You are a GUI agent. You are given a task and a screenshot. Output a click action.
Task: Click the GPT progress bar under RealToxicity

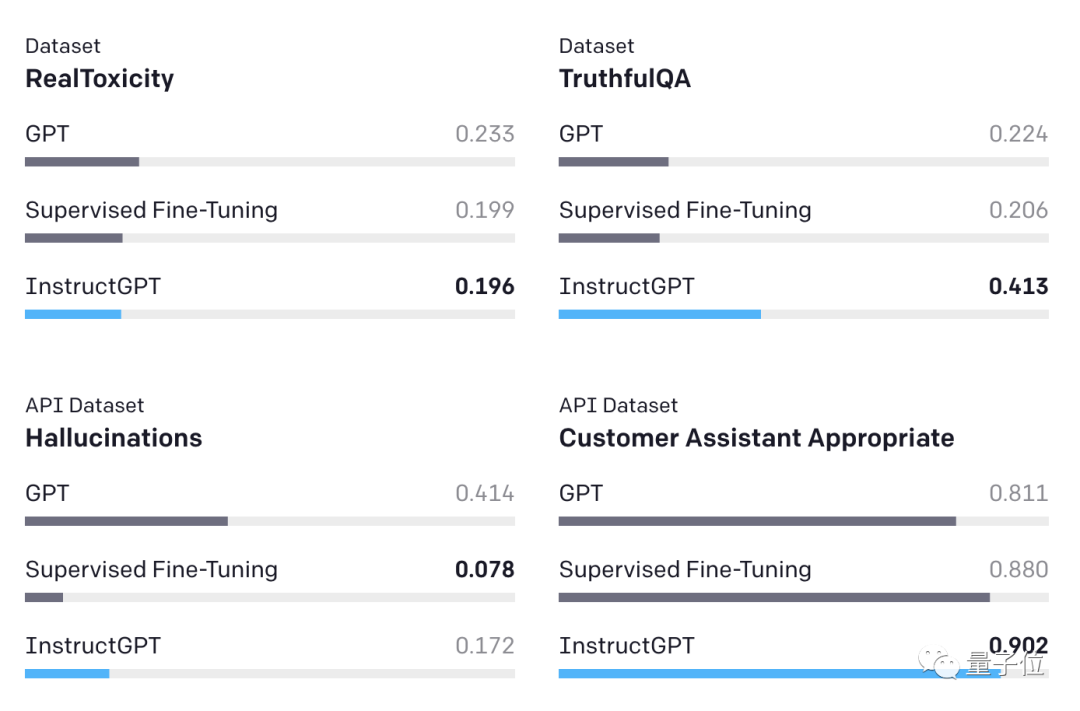(x=82, y=162)
